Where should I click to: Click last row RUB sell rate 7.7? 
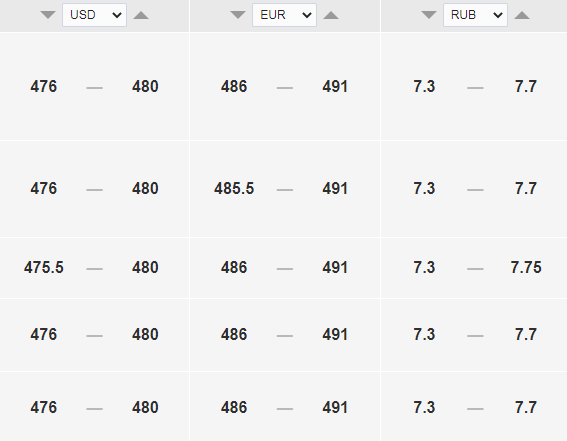pos(526,408)
